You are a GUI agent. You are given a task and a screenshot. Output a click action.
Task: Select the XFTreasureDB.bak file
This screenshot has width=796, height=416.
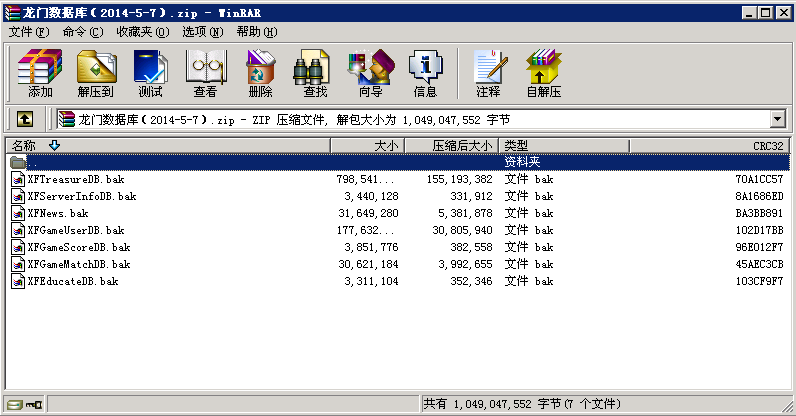point(75,179)
